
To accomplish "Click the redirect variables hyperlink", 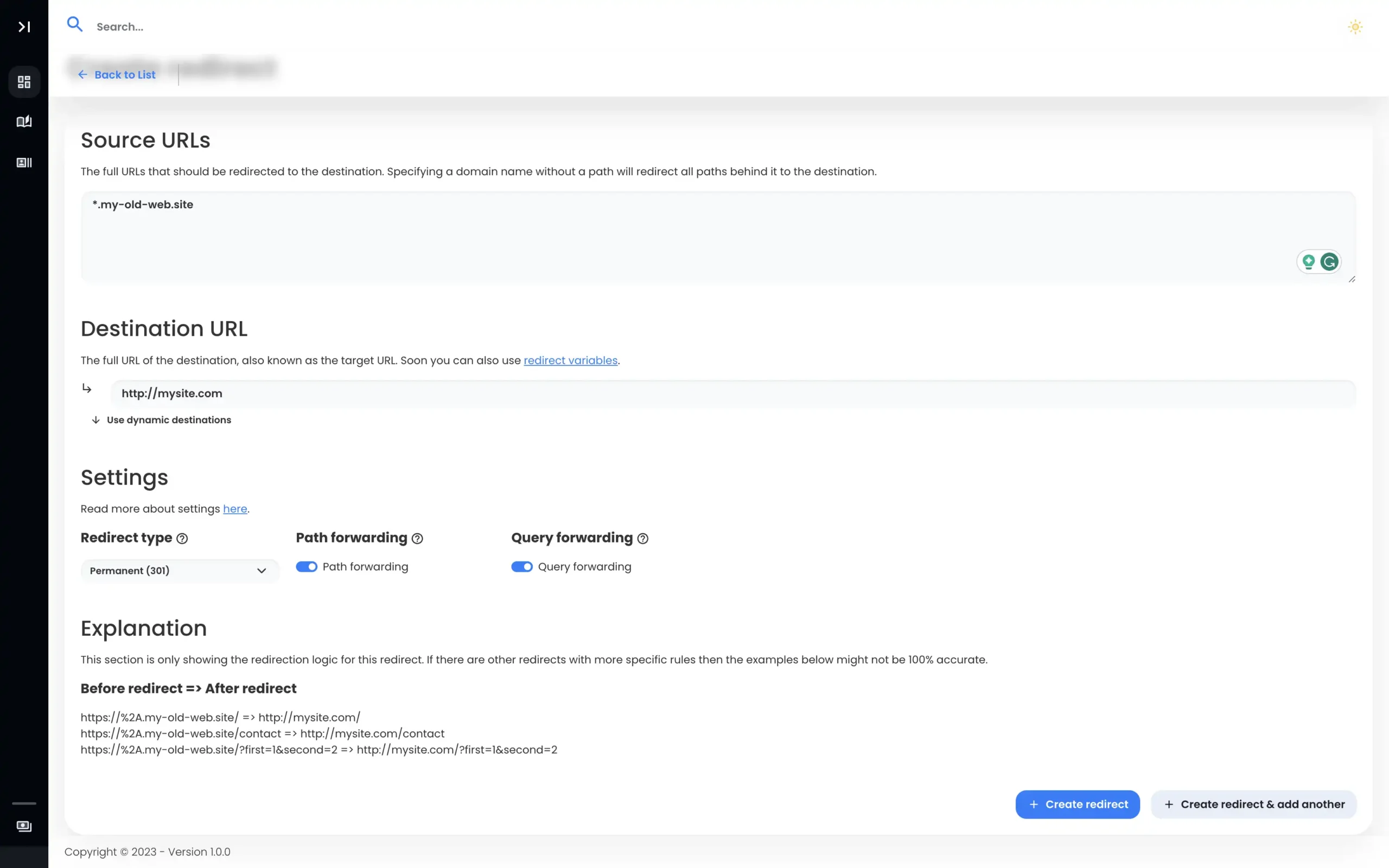I will (570, 360).
